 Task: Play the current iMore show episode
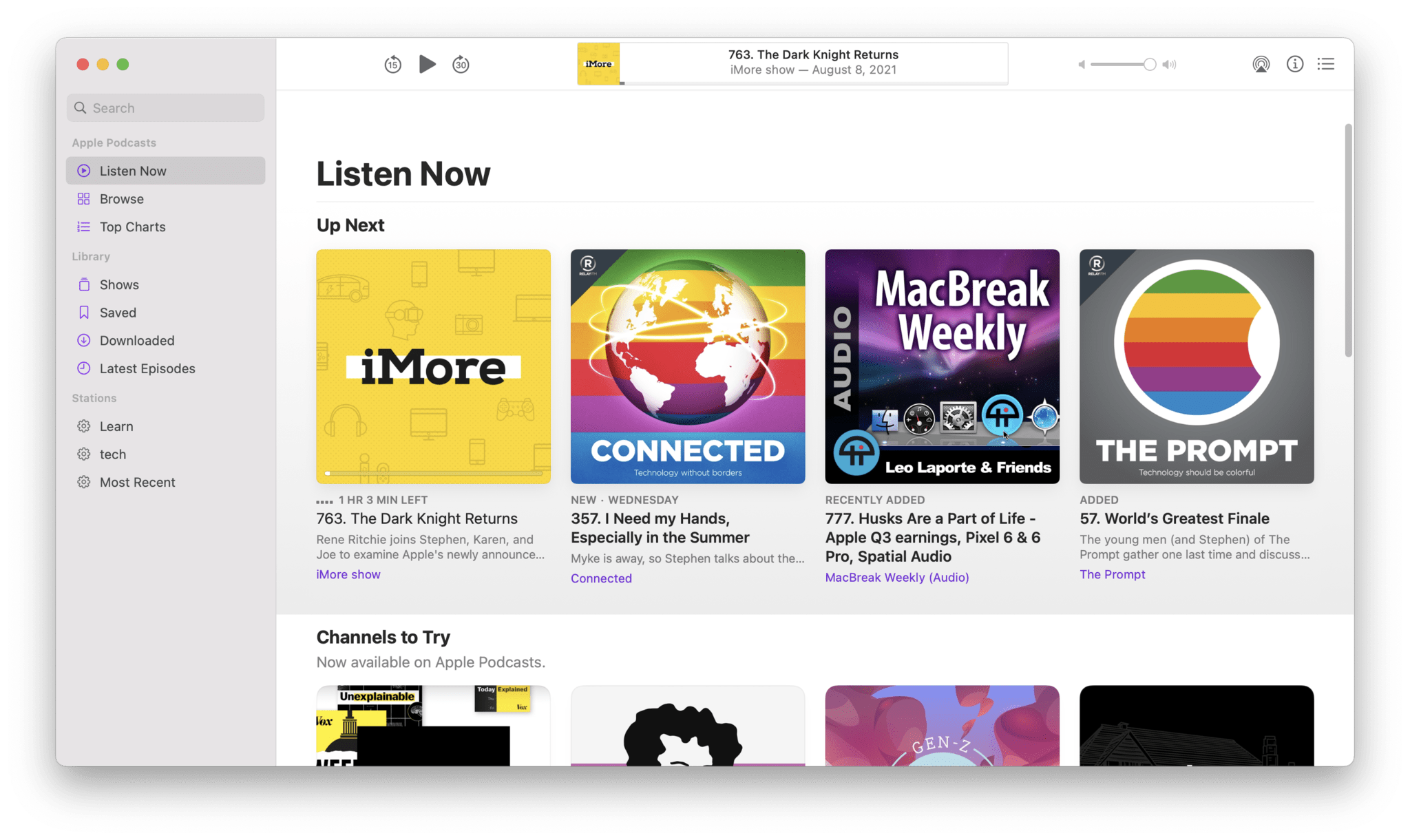pos(427,64)
